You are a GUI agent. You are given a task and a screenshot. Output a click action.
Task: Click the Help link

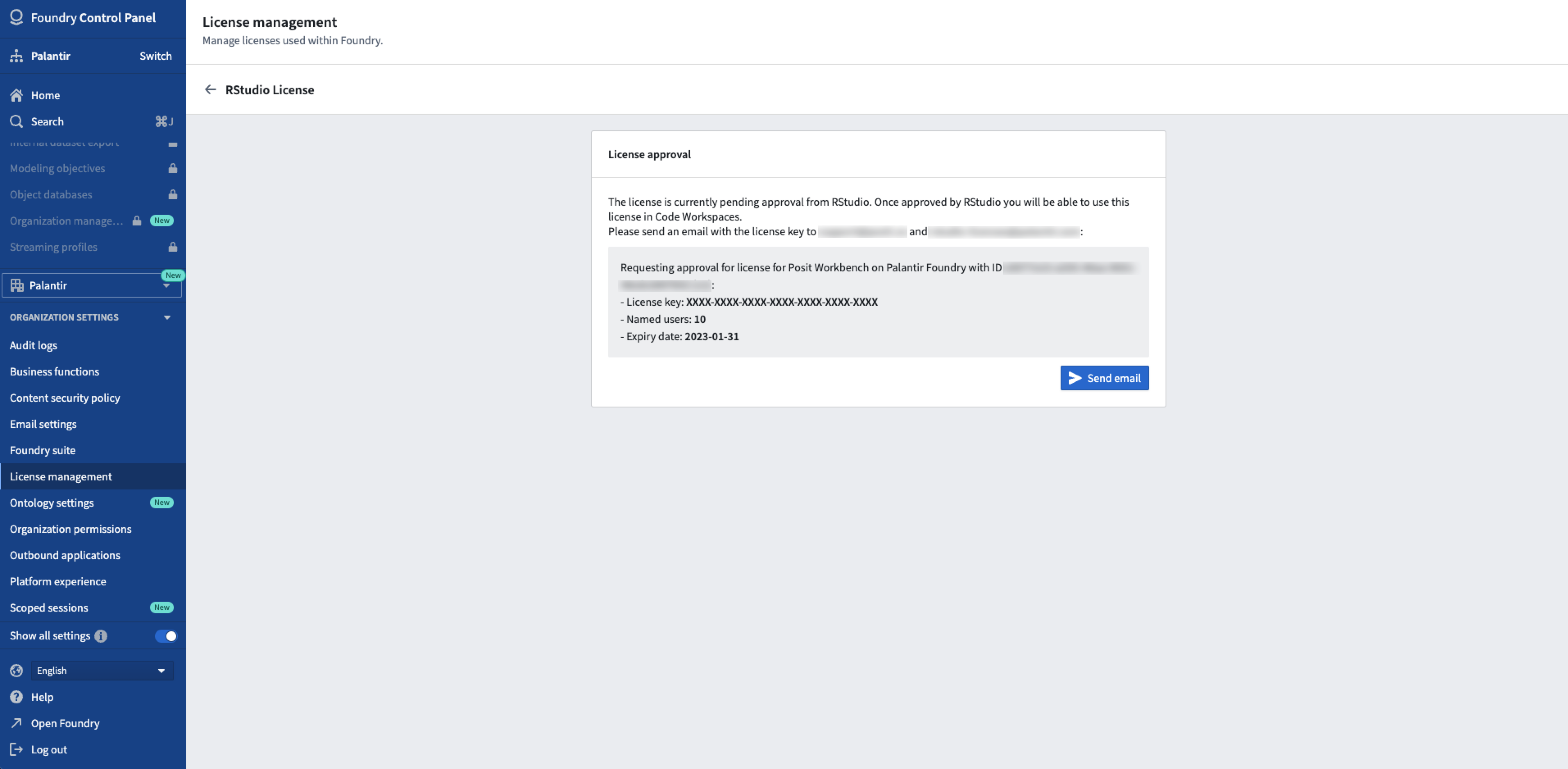pyautogui.click(x=42, y=696)
